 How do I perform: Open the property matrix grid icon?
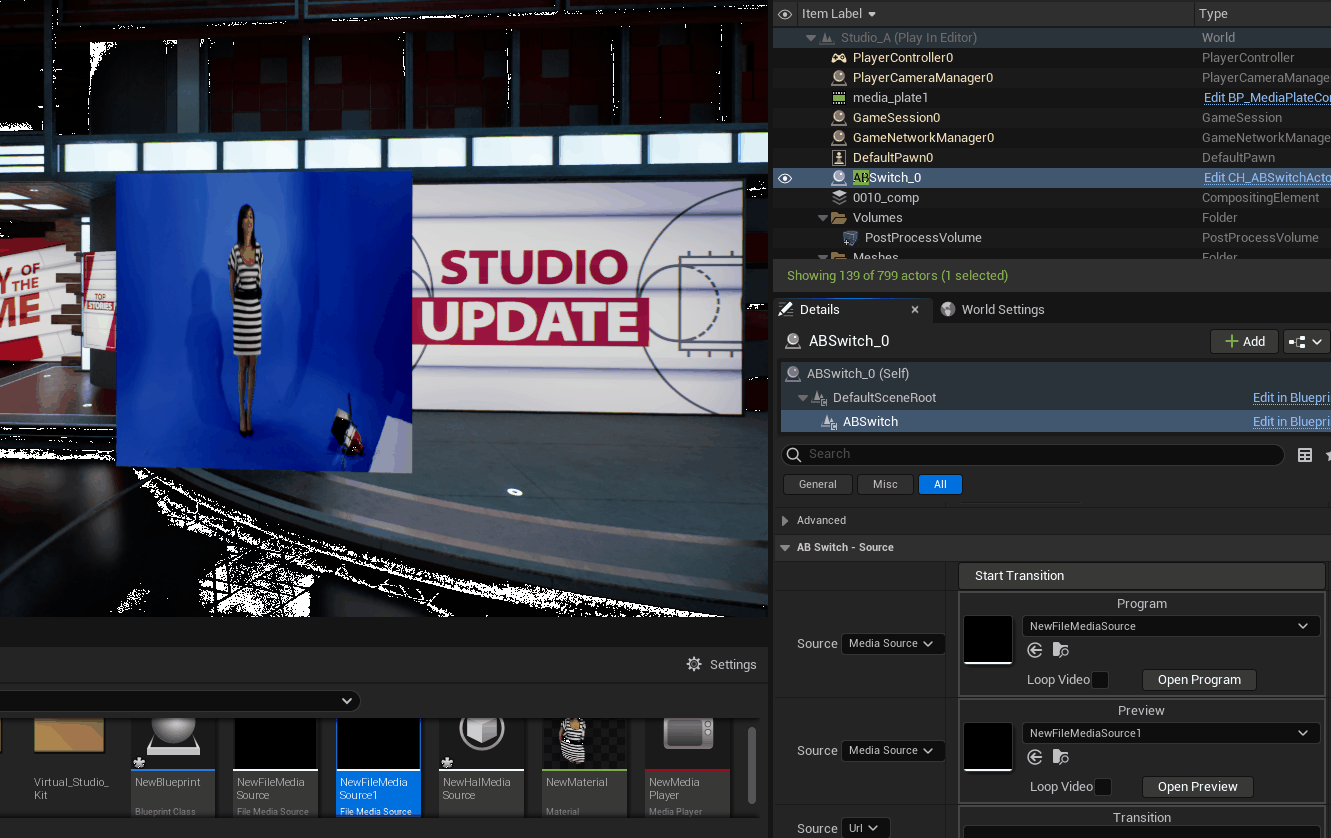[x=1305, y=455]
